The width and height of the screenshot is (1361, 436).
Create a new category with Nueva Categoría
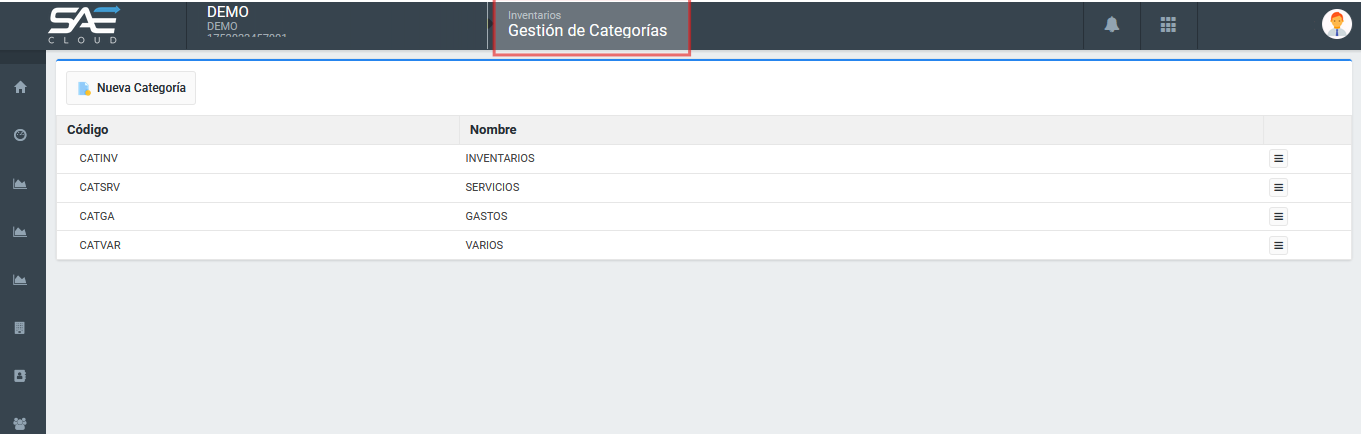131,88
